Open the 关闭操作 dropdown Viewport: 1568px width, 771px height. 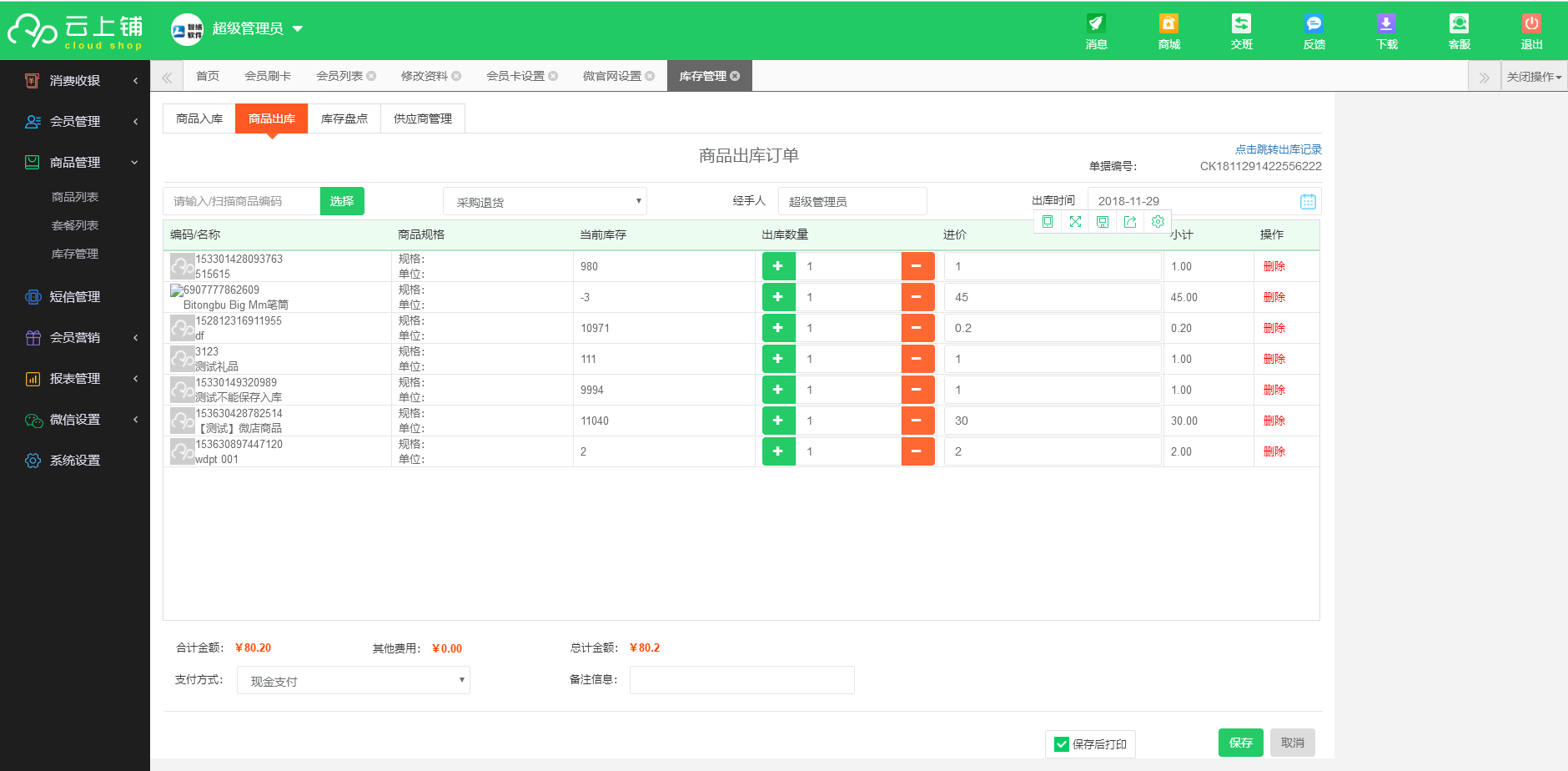(1534, 76)
